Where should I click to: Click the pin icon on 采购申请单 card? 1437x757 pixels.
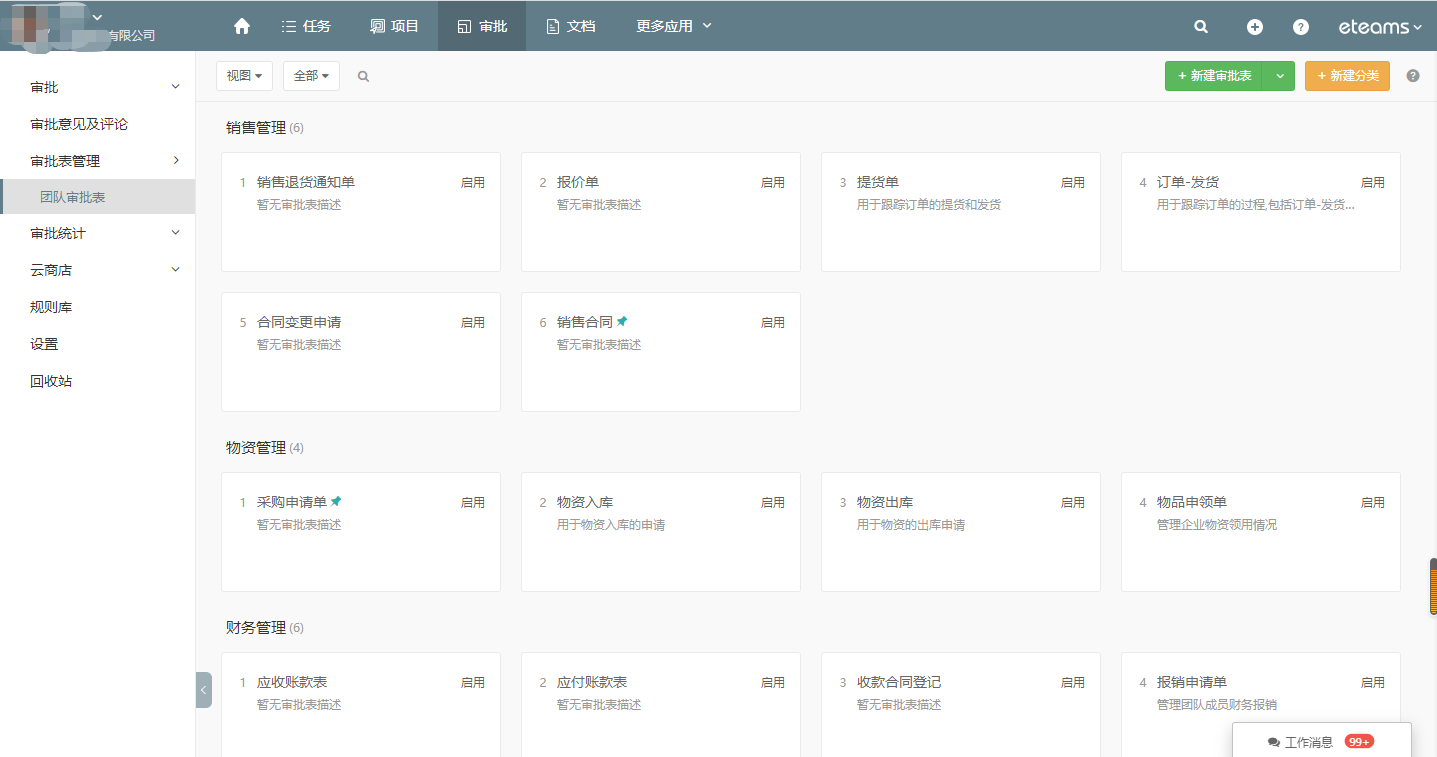(x=336, y=501)
